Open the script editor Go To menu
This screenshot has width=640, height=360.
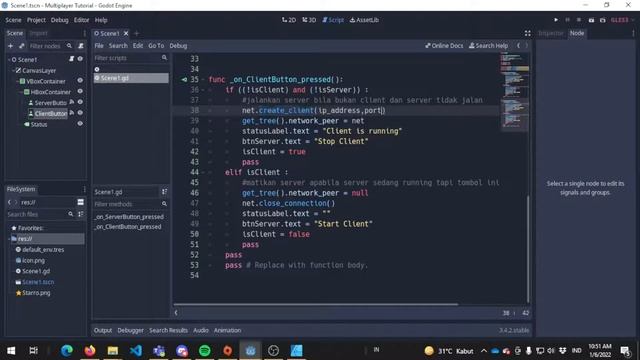coord(156,46)
